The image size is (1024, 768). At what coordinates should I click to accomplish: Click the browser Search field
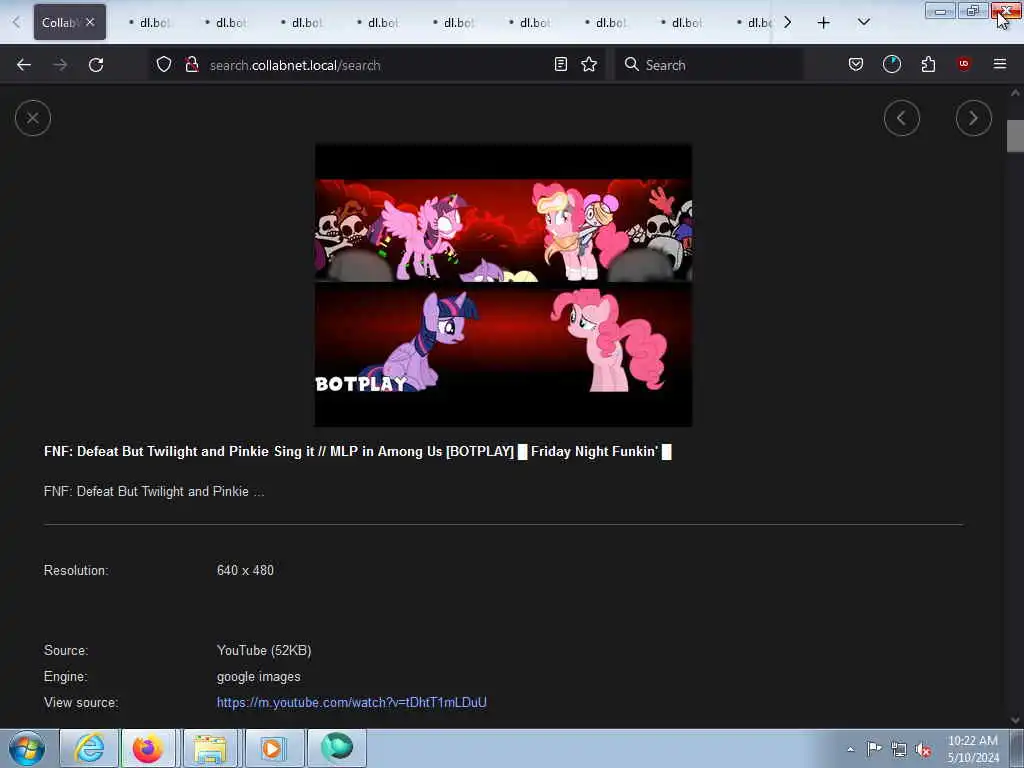coord(709,65)
